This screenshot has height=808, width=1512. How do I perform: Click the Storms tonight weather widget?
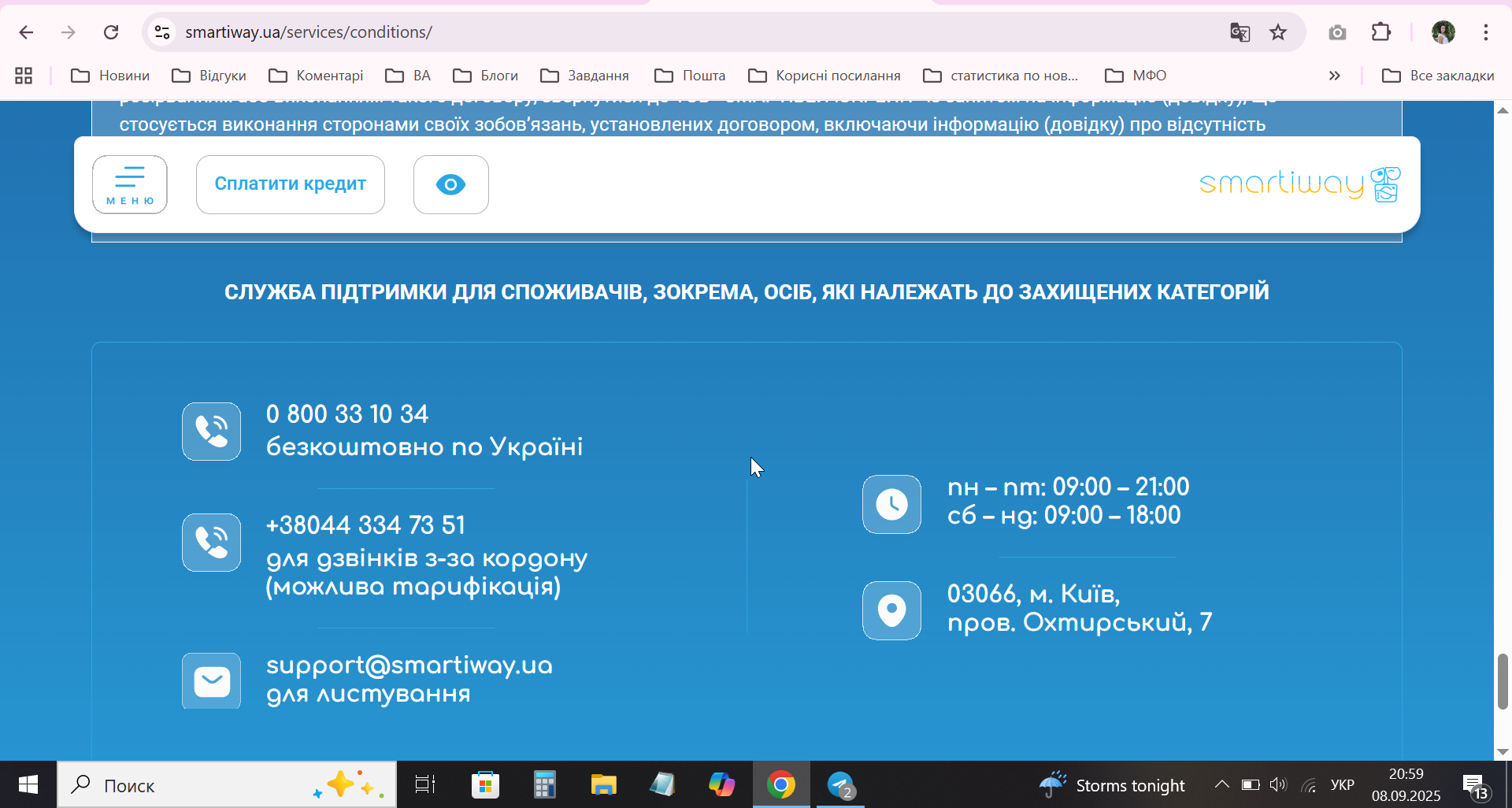point(1112,785)
